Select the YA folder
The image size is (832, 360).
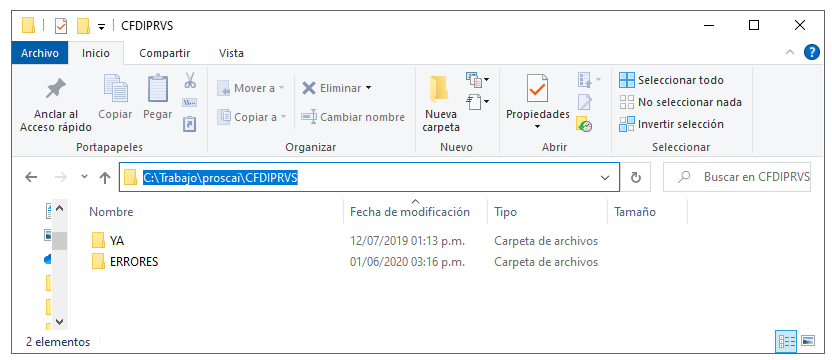pyautogui.click(x=117, y=241)
